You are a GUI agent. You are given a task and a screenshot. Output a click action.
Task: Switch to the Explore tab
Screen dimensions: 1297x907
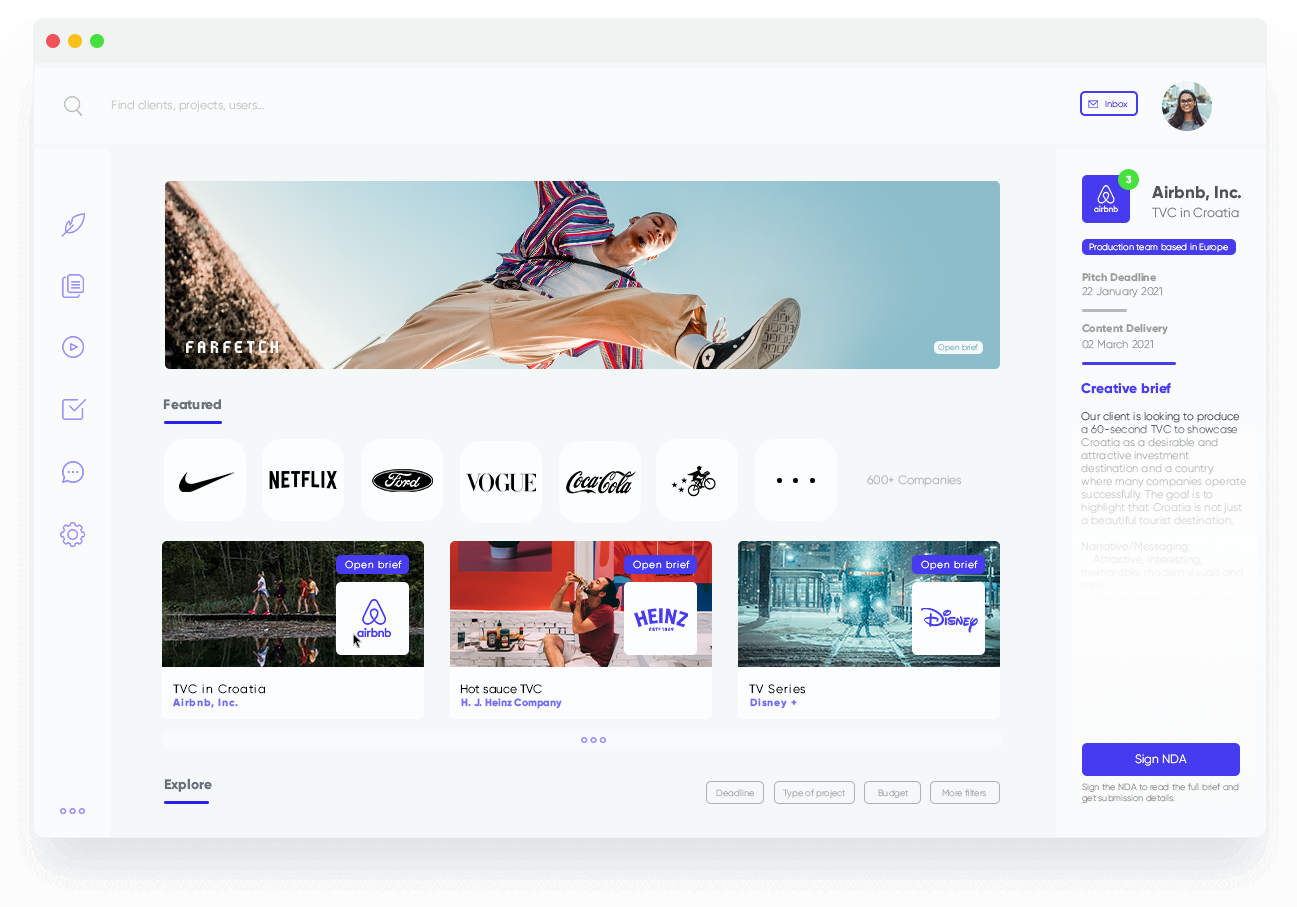(188, 785)
